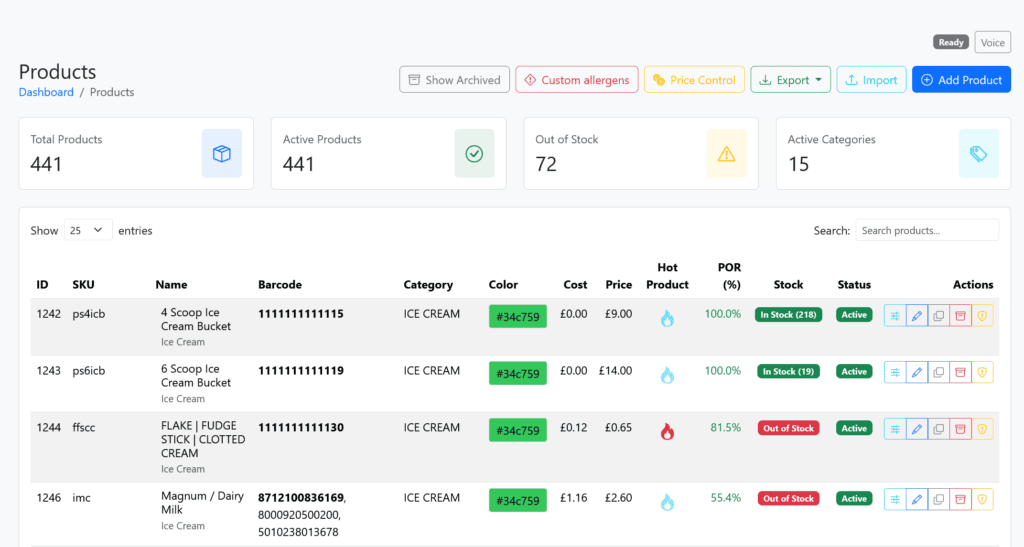Duplicate product 1242 with copy icon
The image size is (1024, 547).
coord(938,316)
